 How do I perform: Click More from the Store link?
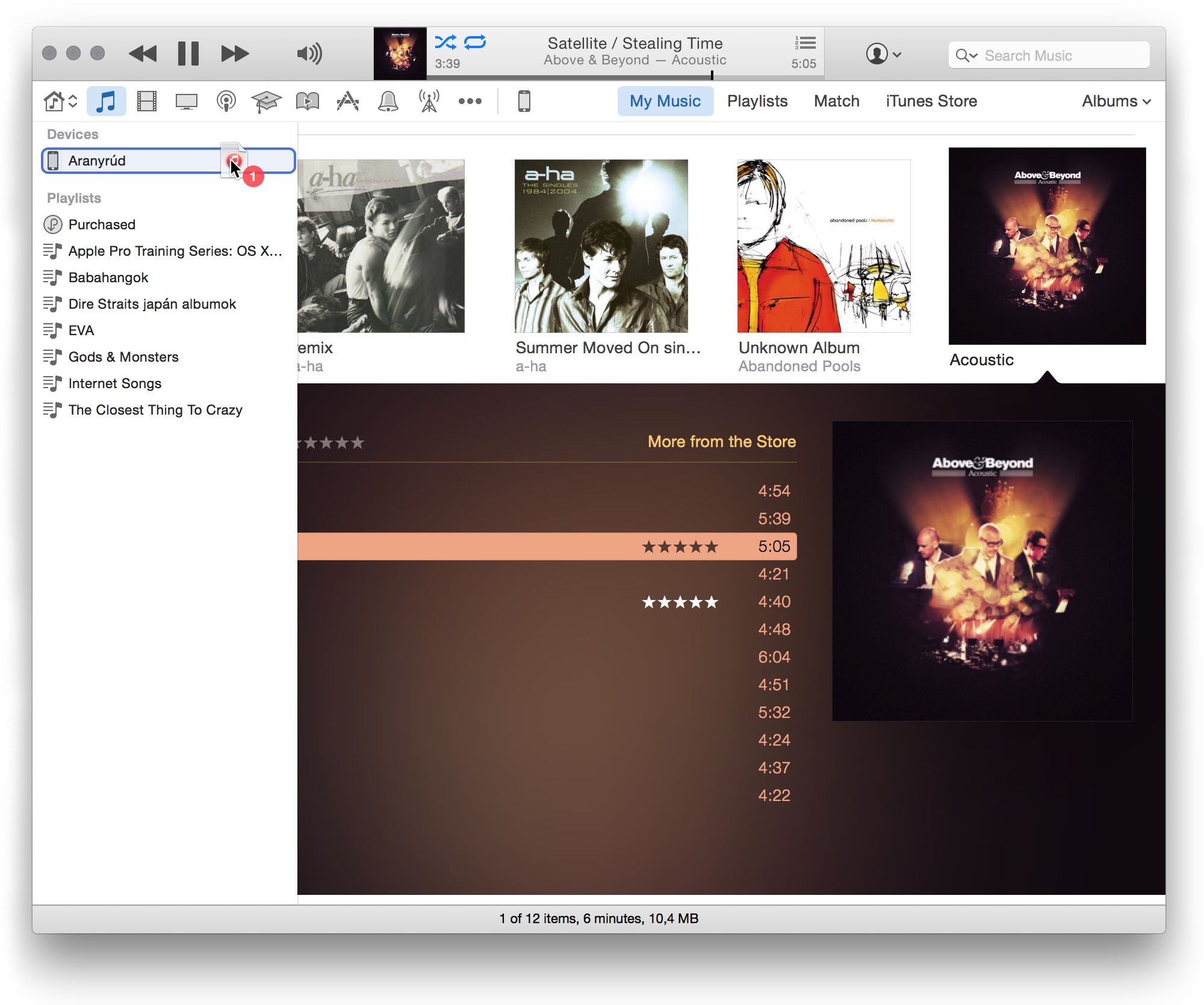tap(722, 442)
